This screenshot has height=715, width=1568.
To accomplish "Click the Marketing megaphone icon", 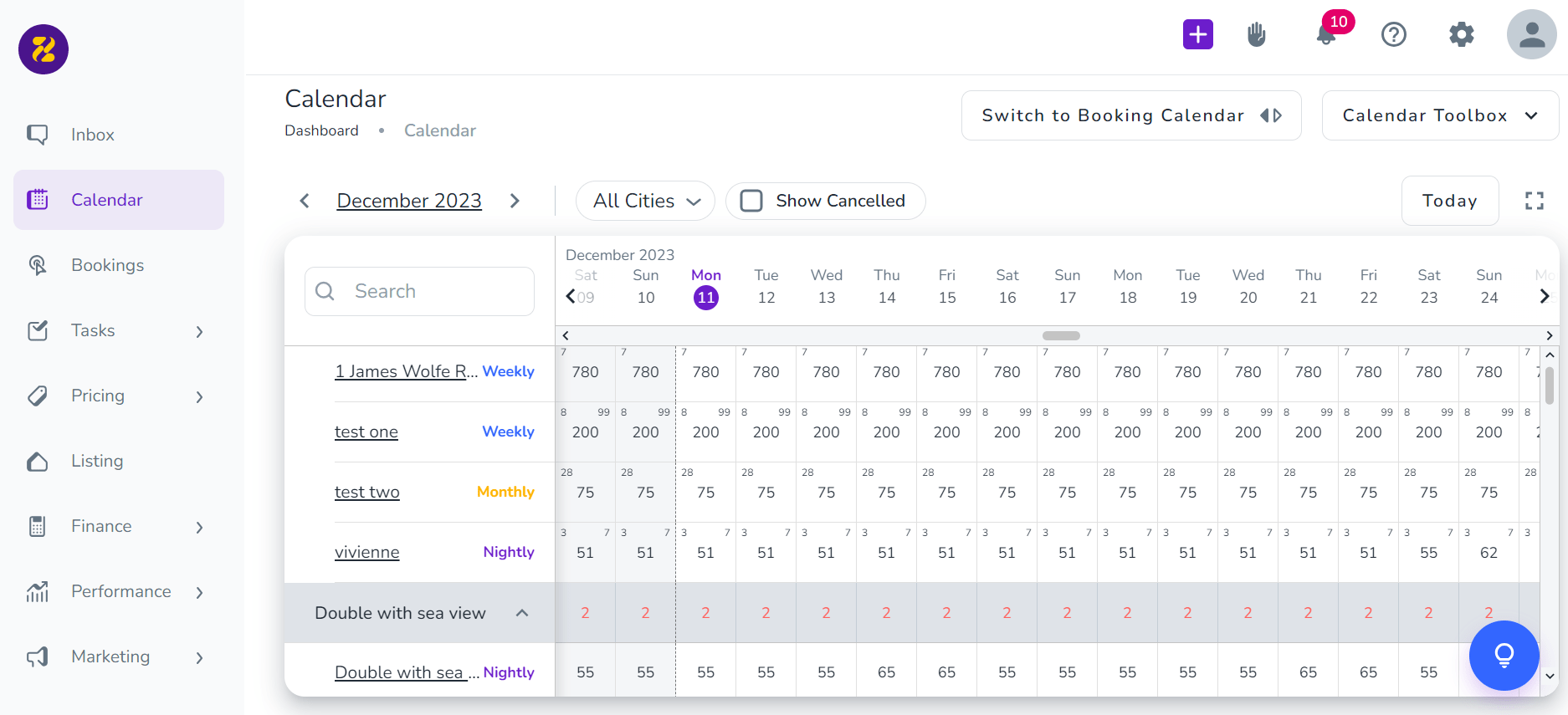I will (38, 656).
